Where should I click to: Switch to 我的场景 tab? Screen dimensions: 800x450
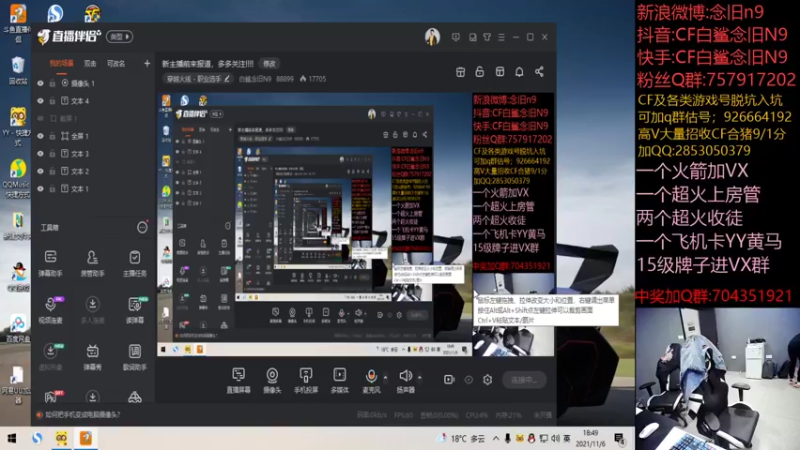click(x=61, y=63)
